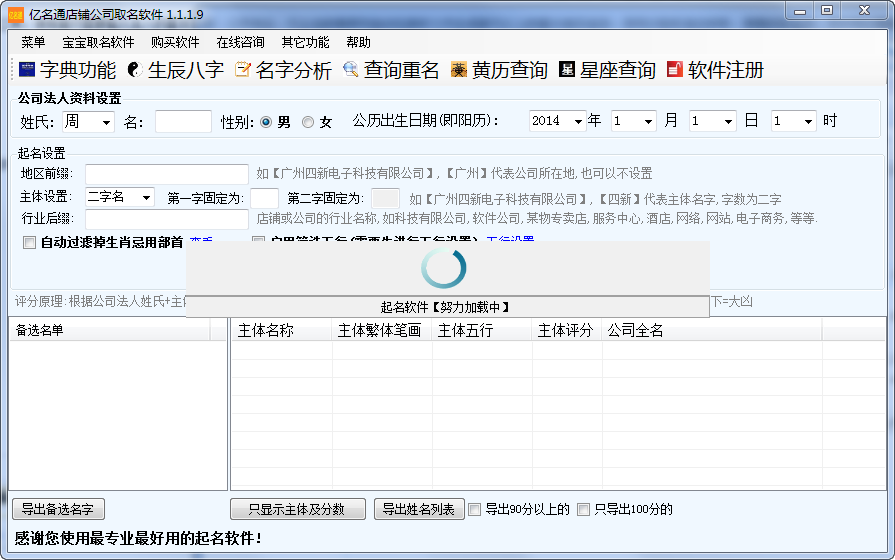Screen dimensions: 895x560
Task: Click the 生辰八字 yin-yang icon
Action: click(134, 70)
